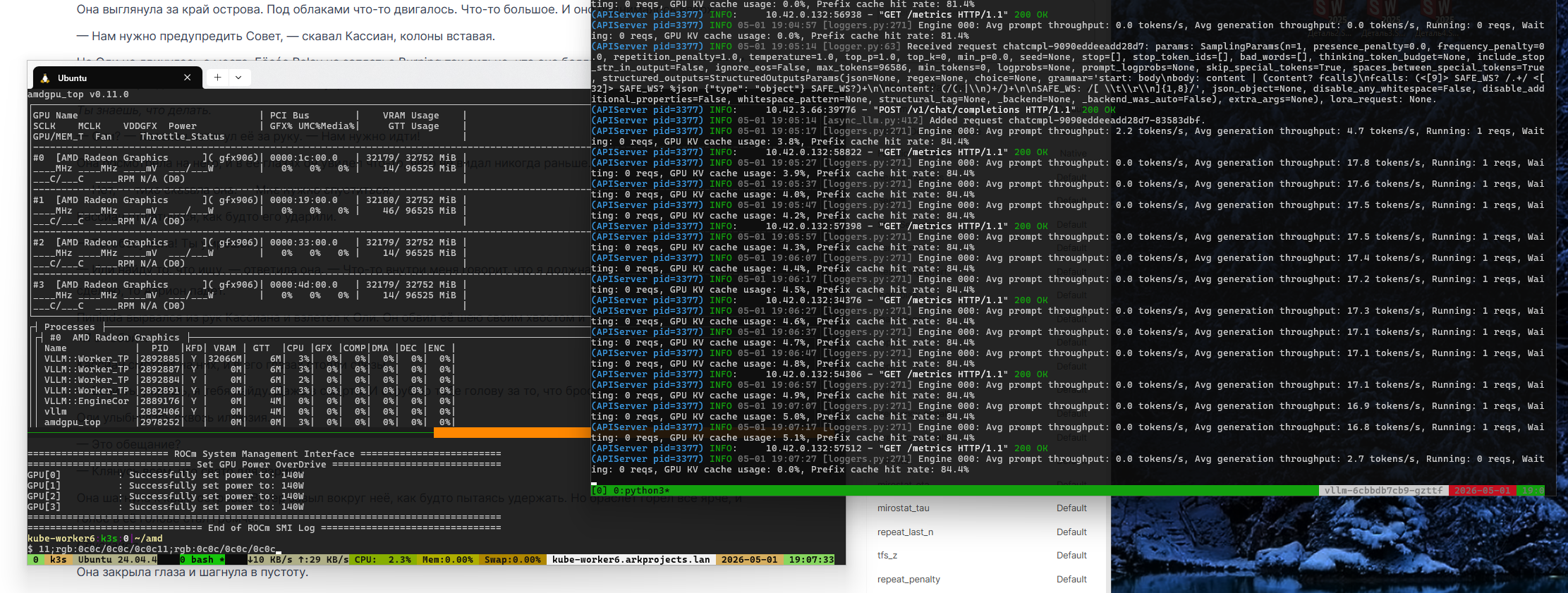Click the "Processes" section header
The image size is (1568, 593).
69,327
